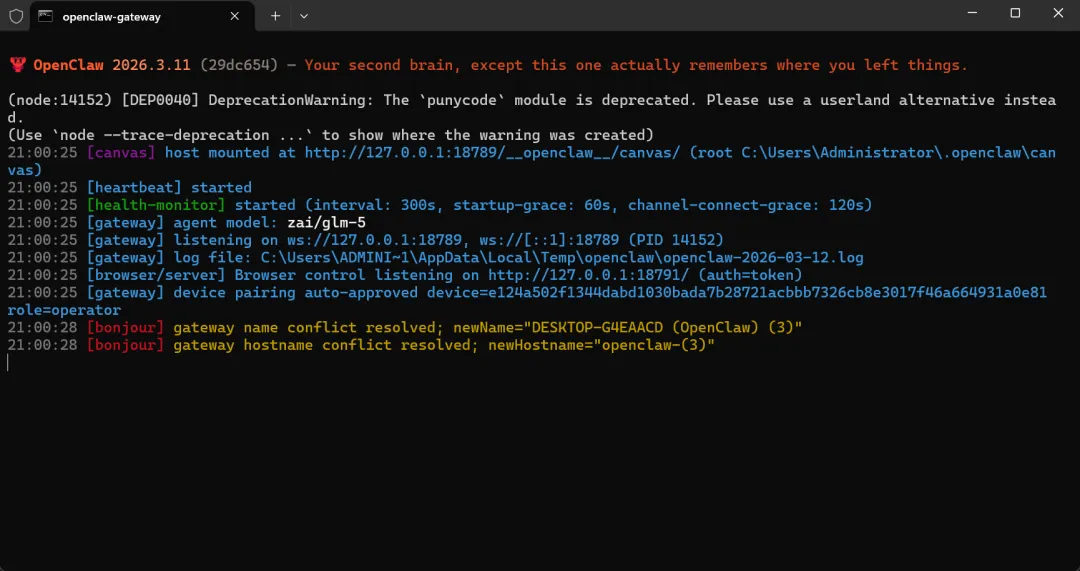Click the "[DEP0040]" deprecation code
Screen dimensions: 1080x571
(160, 100)
